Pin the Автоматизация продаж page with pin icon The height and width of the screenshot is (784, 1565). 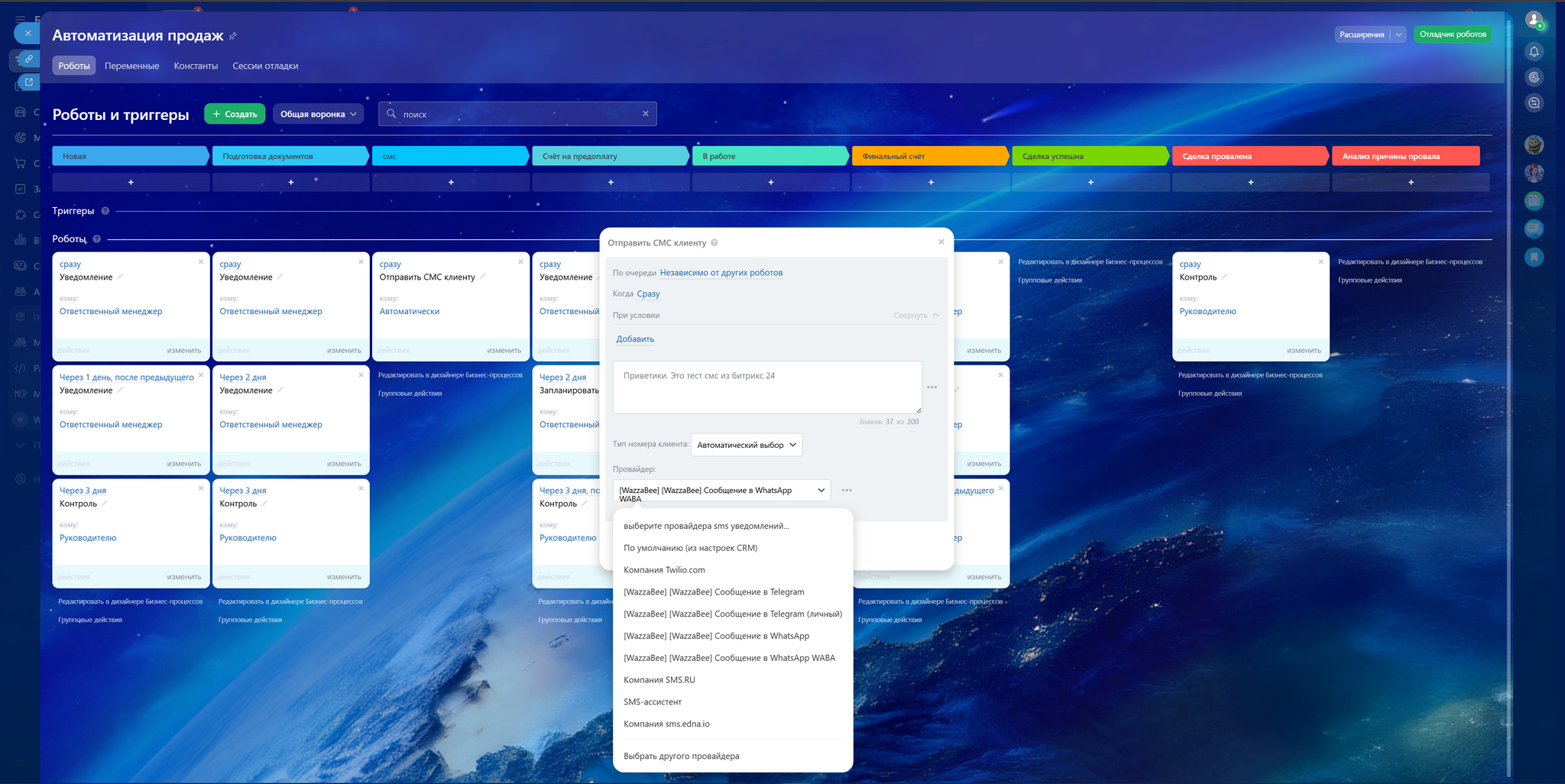233,36
